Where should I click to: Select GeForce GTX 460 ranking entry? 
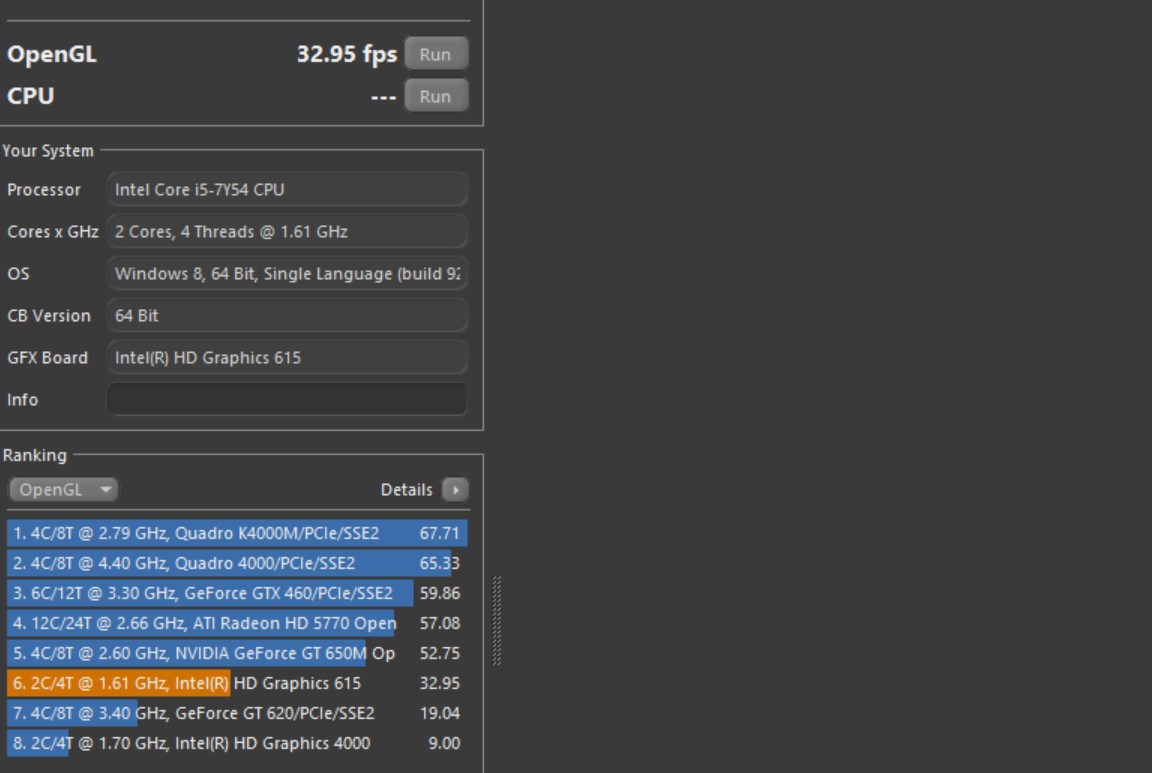[x=237, y=593]
